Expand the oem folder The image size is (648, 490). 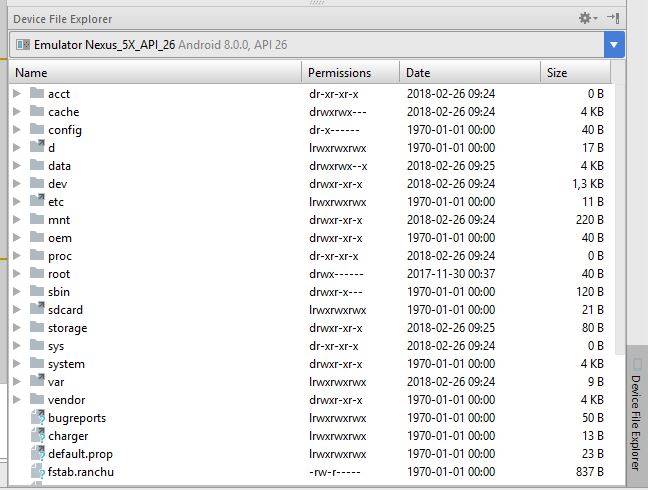point(17,238)
